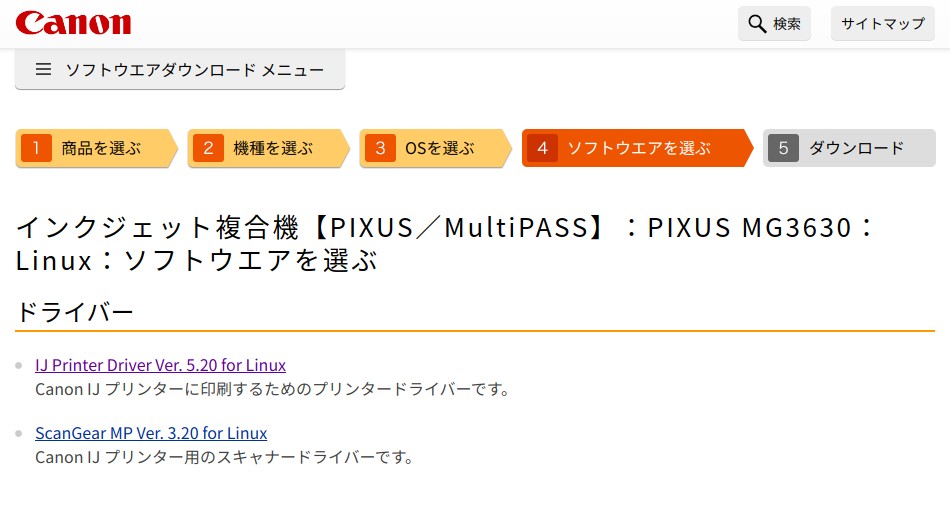
Task: Click the PIXUS MG3630 page title
Action: 749,228
